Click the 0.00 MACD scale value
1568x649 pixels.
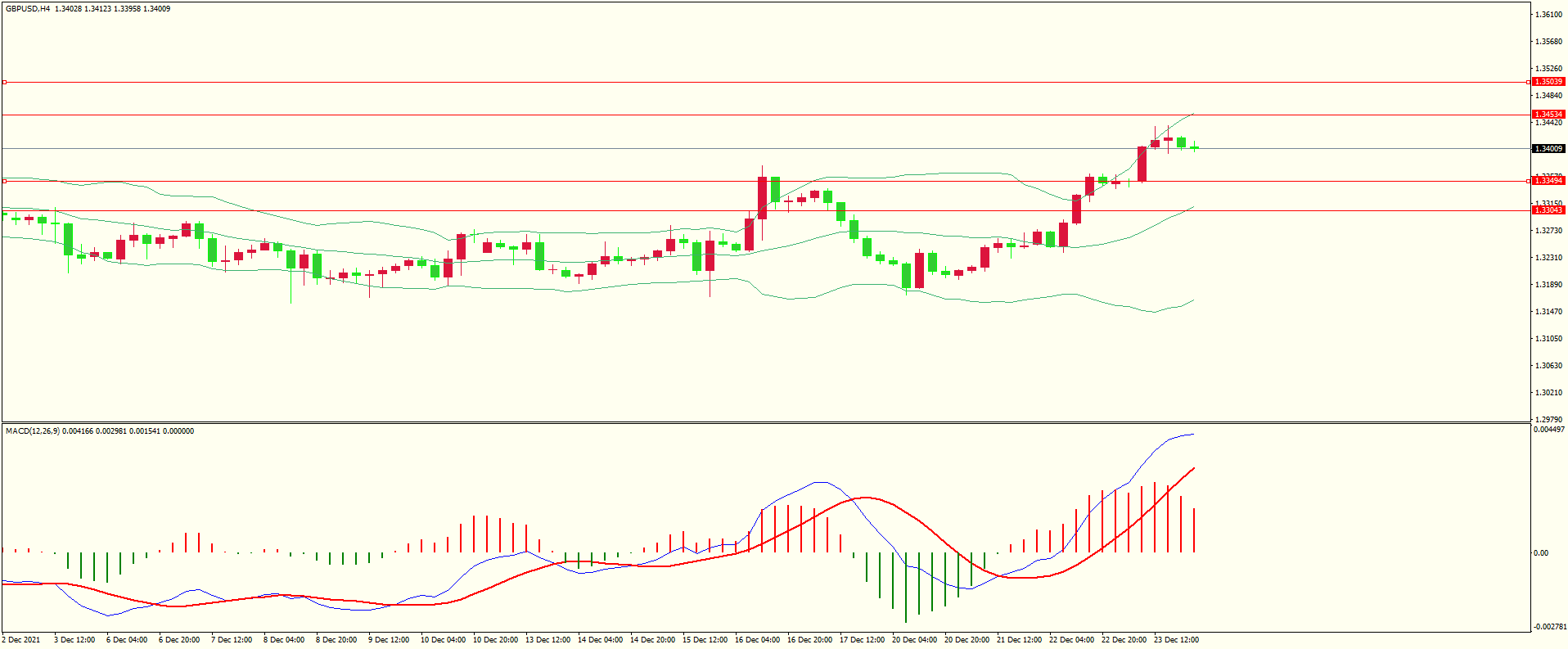(1541, 553)
